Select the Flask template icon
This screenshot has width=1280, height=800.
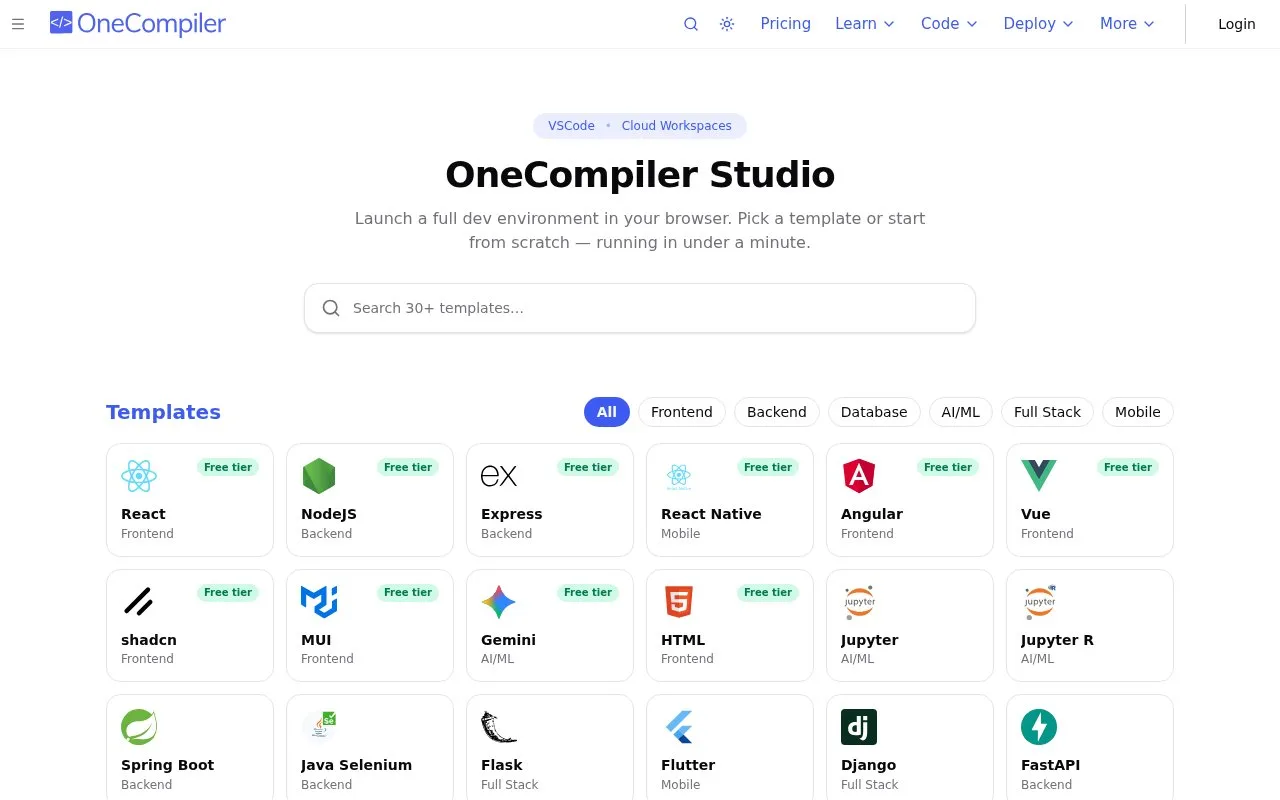(x=499, y=727)
